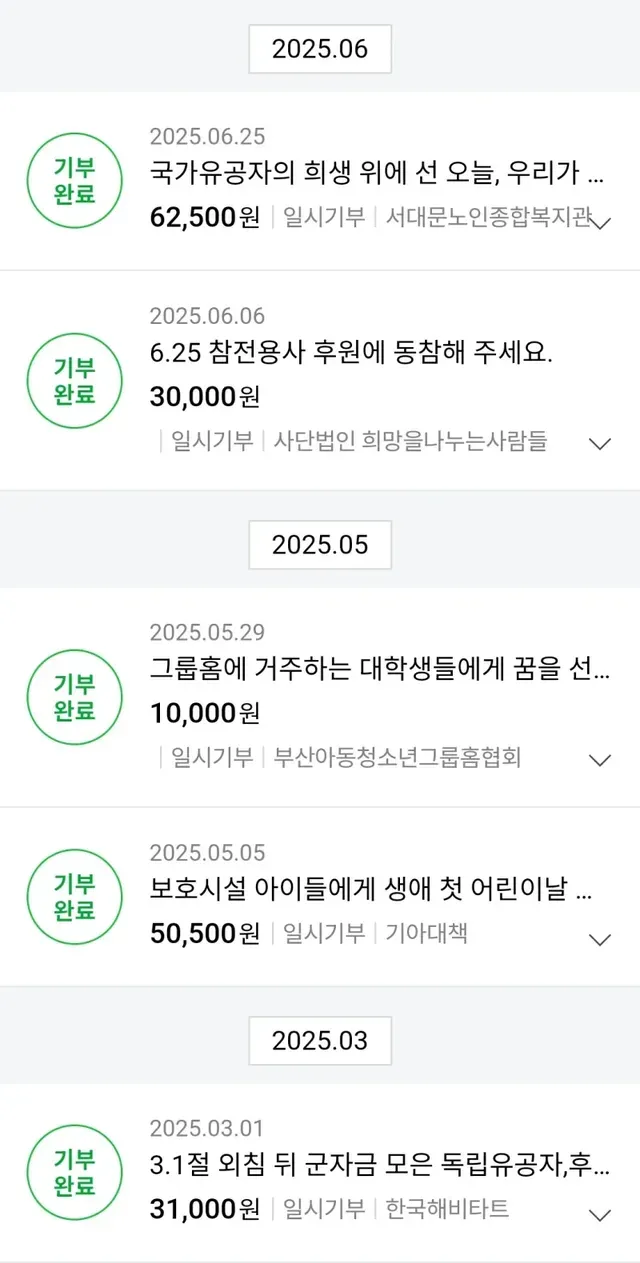The height and width of the screenshot is (1263, 640).
Task: Select the 2025.05 month header
Action: [x=320, y=544]
